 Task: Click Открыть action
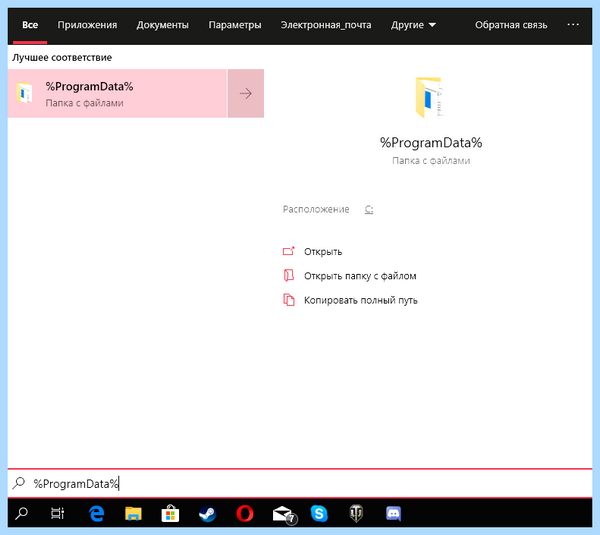point(323,252)
